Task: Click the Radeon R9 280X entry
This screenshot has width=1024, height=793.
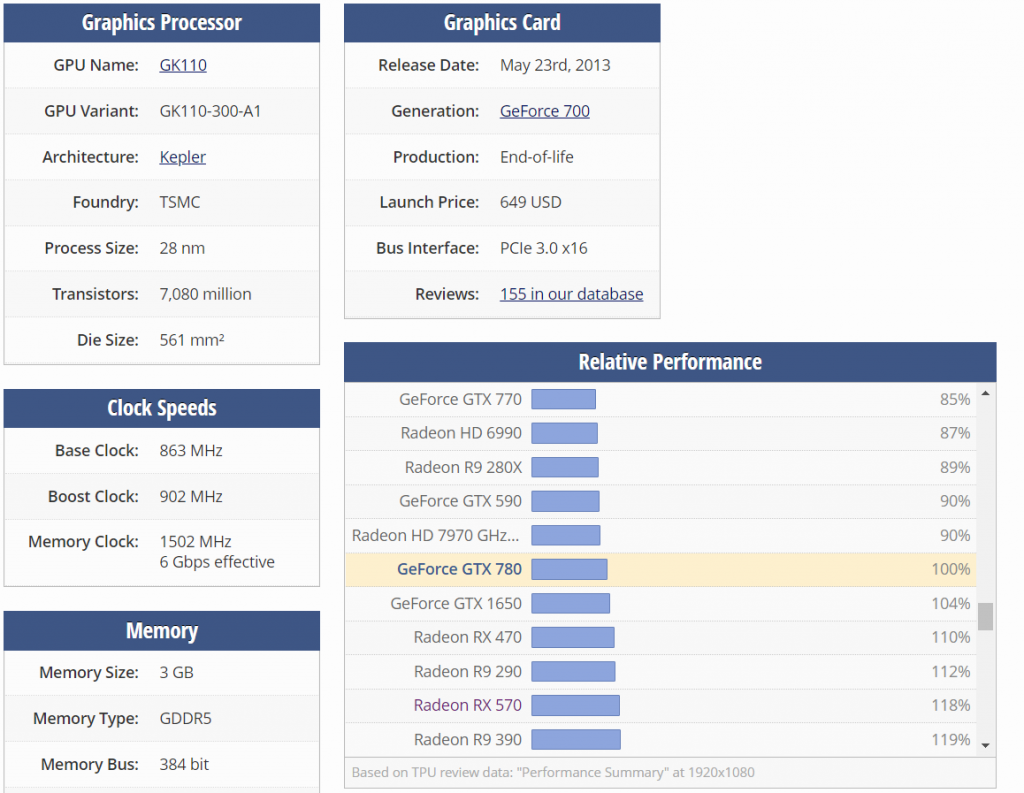Action: (x=463, y=467)
